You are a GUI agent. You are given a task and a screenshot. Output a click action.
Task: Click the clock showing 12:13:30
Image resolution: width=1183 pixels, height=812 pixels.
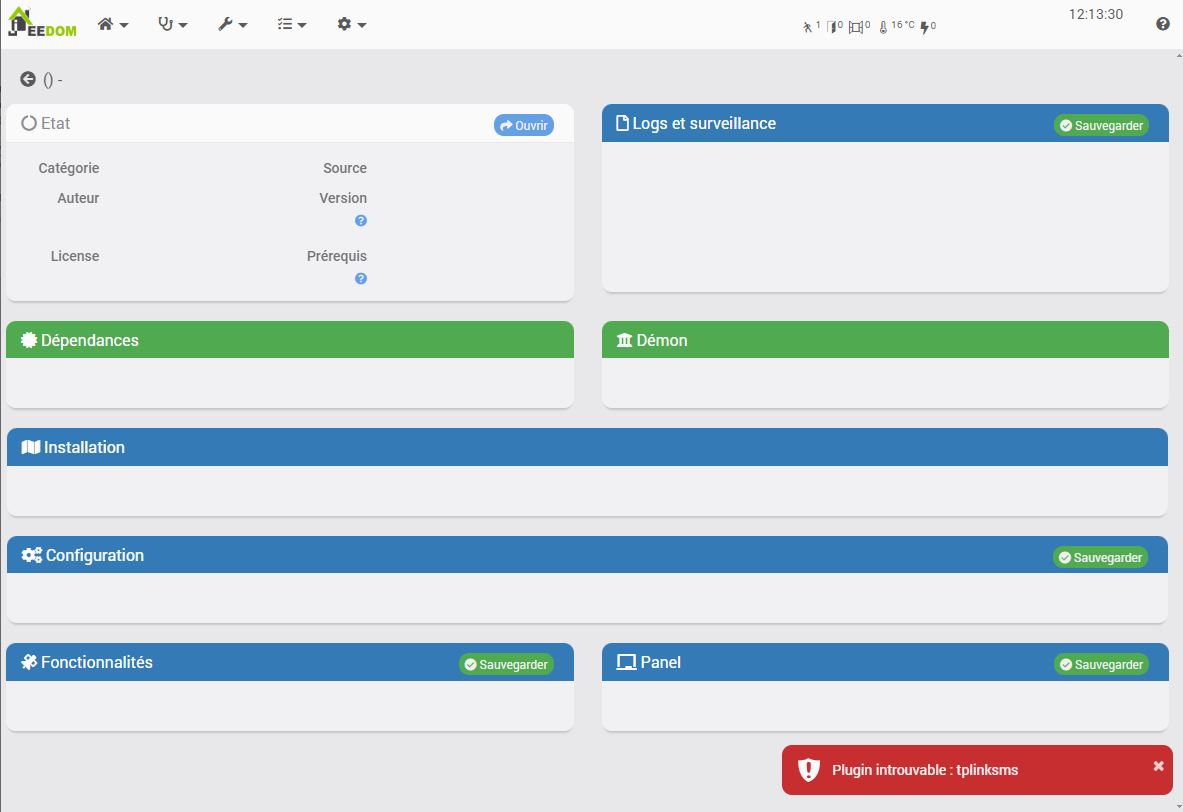[1095, 14]
